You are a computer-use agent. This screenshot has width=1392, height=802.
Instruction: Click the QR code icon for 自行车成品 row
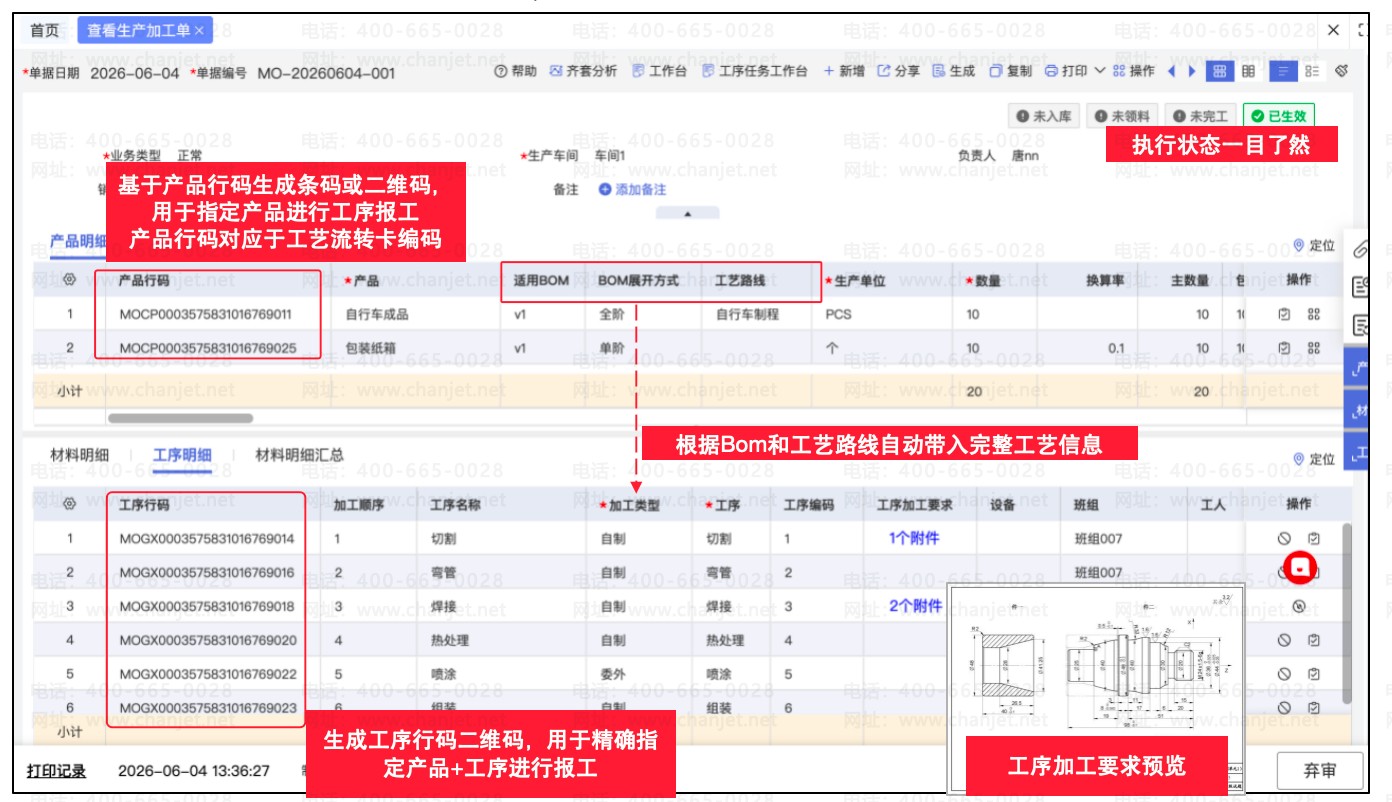click(1314, 314)
